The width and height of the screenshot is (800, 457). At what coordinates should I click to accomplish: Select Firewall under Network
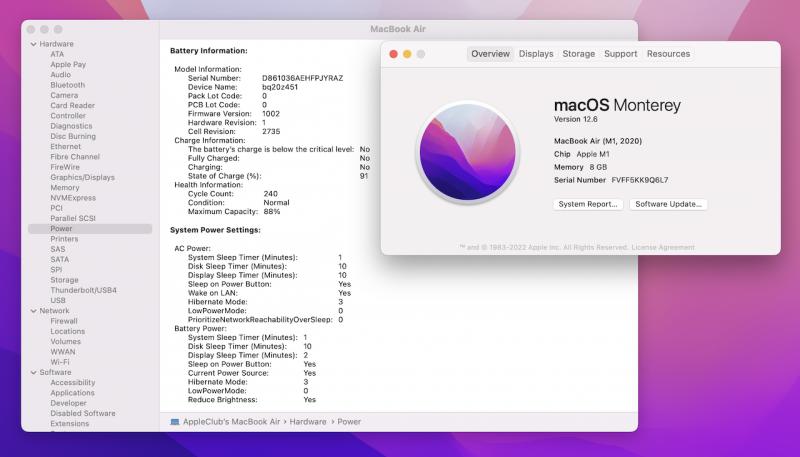(x=64, y=321)
